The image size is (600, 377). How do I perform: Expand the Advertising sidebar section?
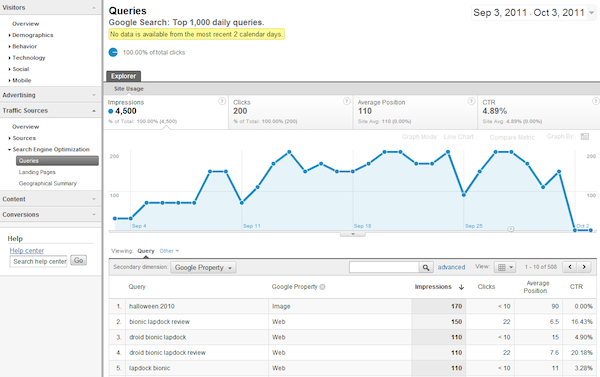coord(94,95)
